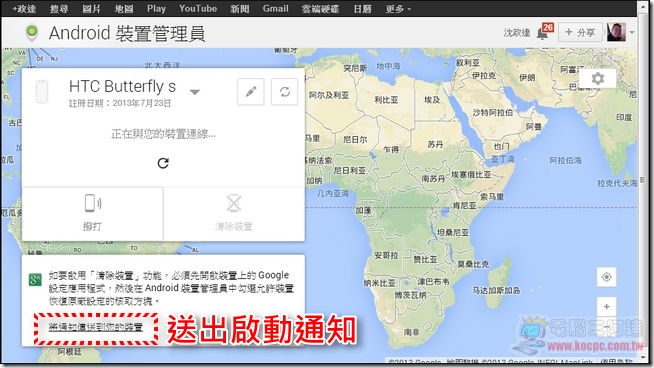
Task: Click the 清除裝置 erase device button
Action: (234, 214)
